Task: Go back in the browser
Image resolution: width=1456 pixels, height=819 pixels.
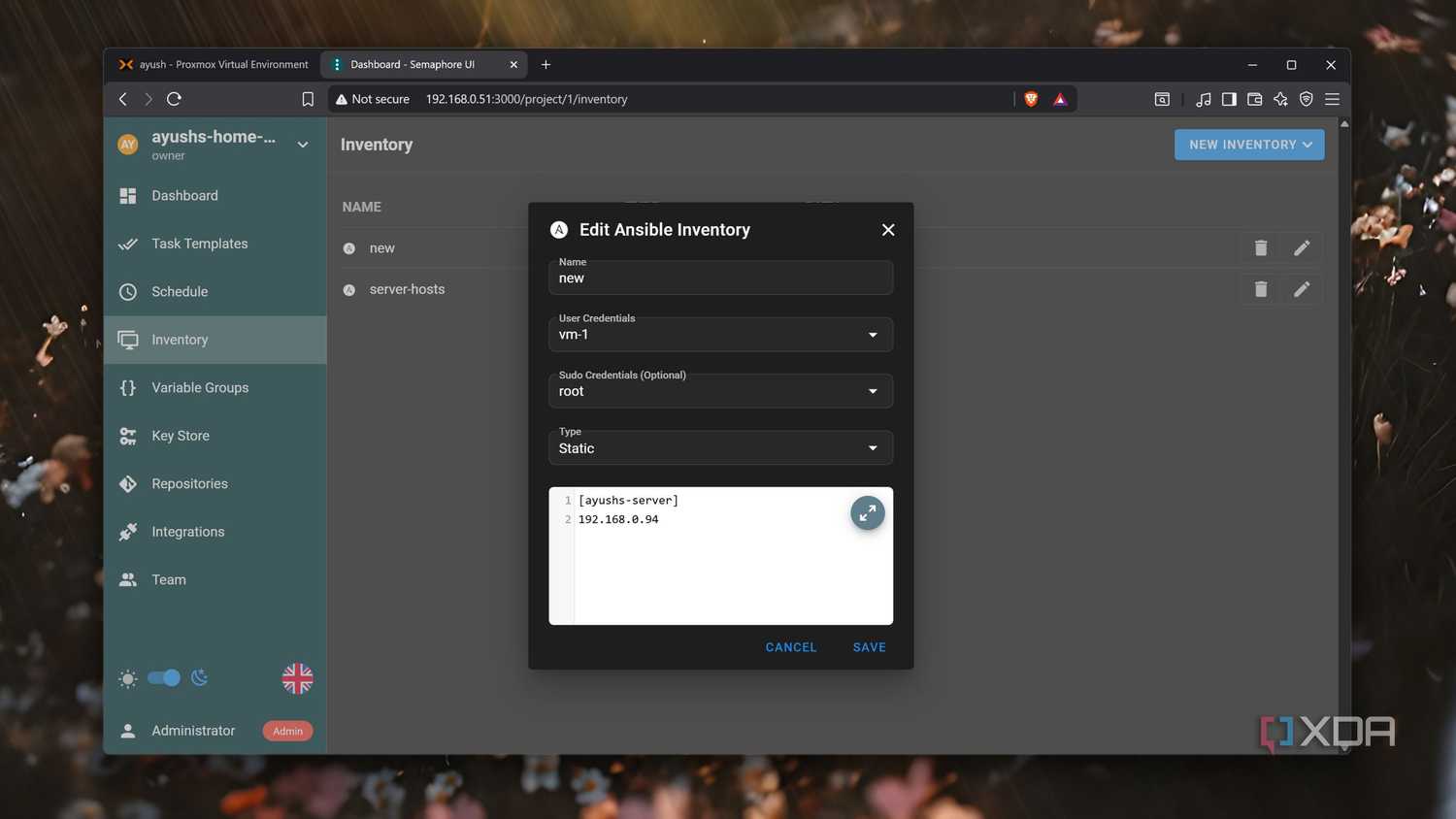Action: click(123, 99)
